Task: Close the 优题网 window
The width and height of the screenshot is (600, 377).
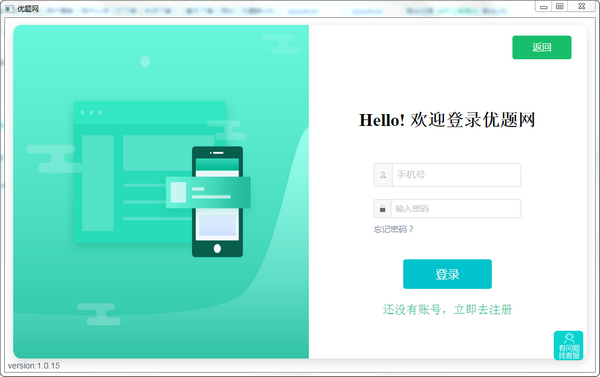Action: tap(582, 7)
